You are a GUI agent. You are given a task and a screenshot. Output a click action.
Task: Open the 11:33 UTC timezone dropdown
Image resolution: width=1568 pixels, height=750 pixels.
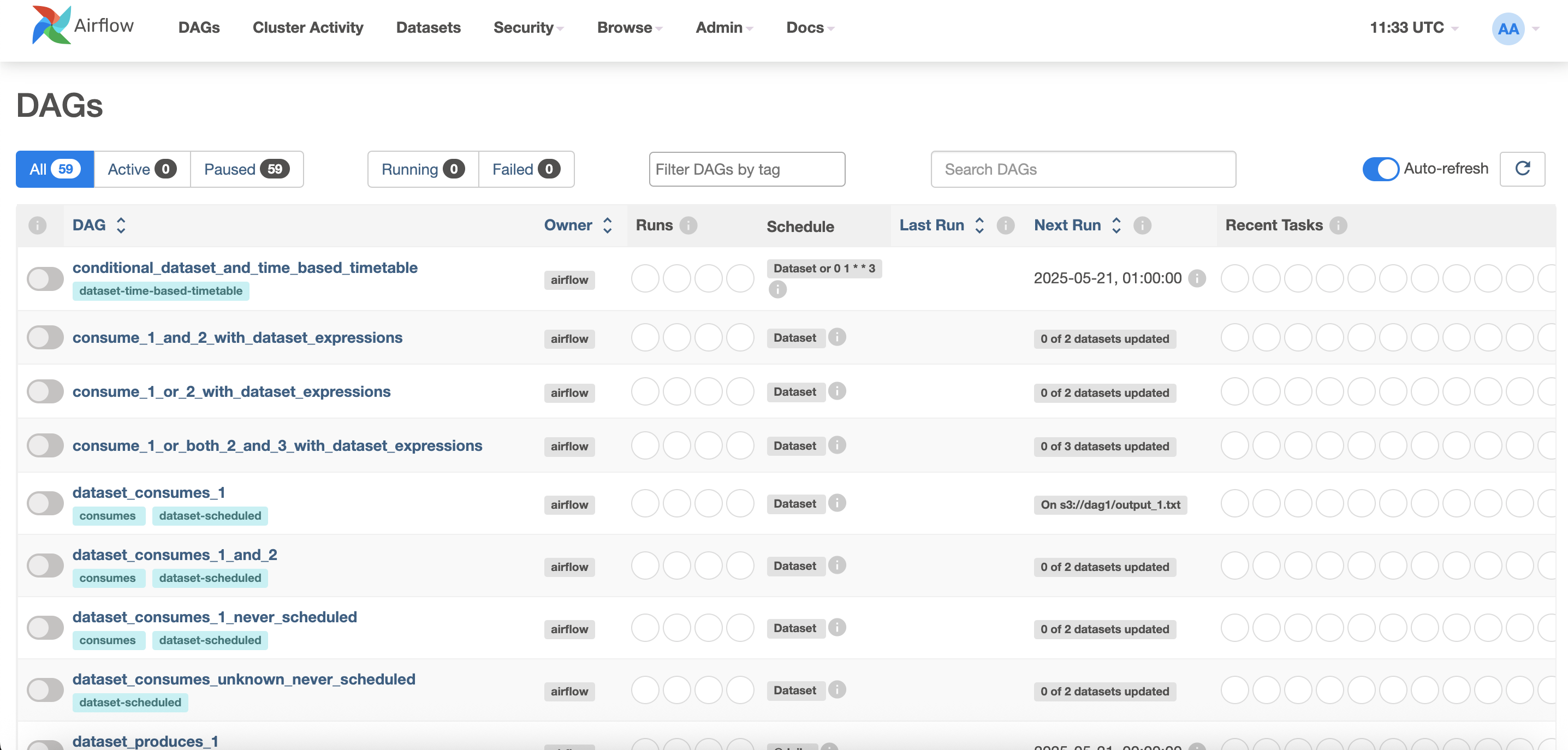click(1413, 27)
